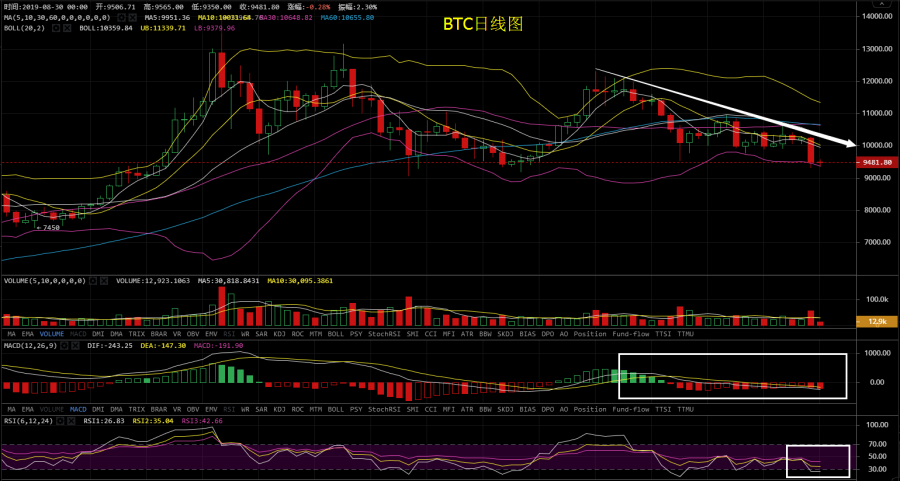The image size is (900, 481).
Task: Select BIAS in the bar under the MACD chart
Action: click(527, 409)
